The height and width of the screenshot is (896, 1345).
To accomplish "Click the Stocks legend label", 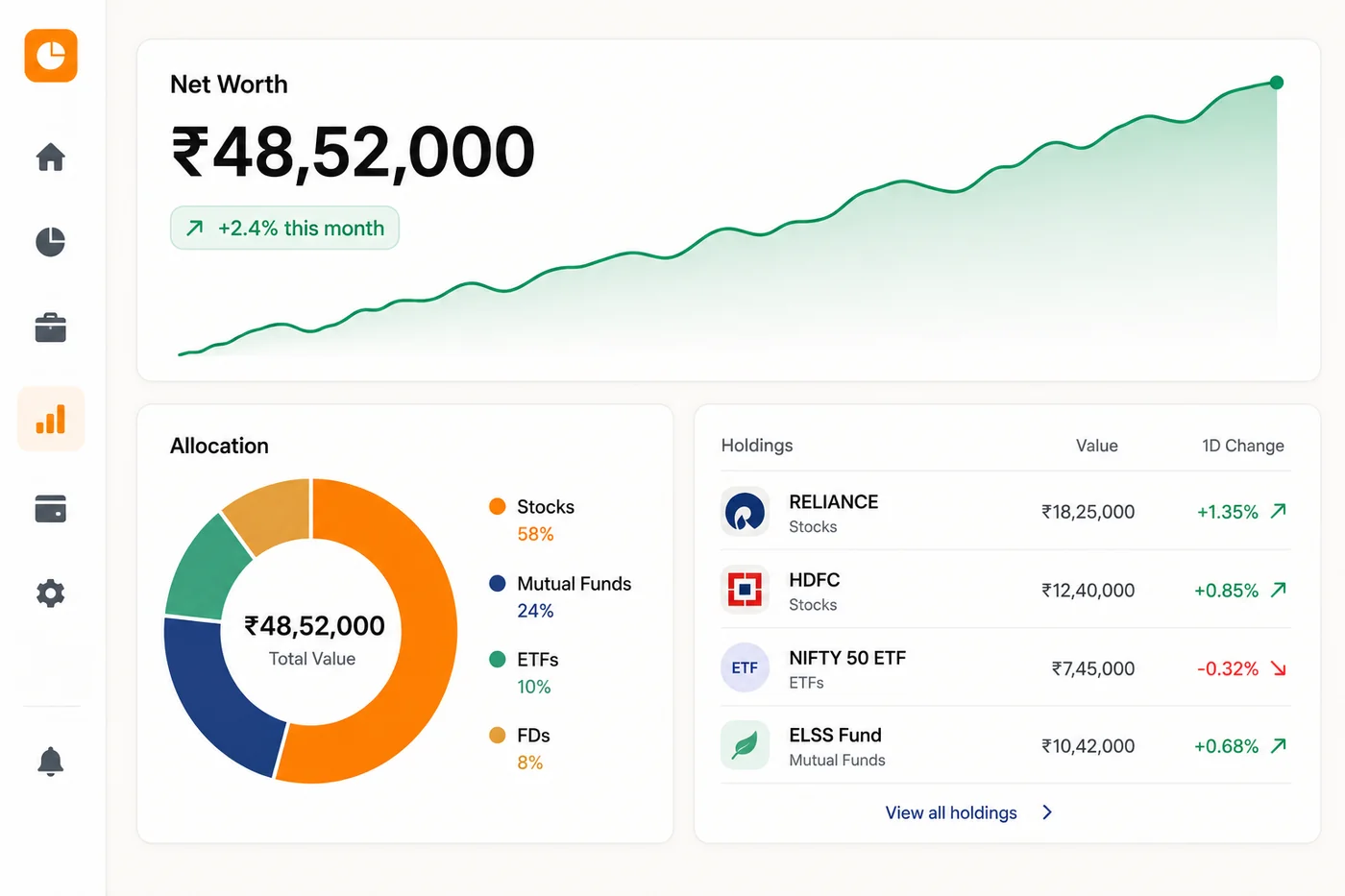I will [x=546, y=506].
